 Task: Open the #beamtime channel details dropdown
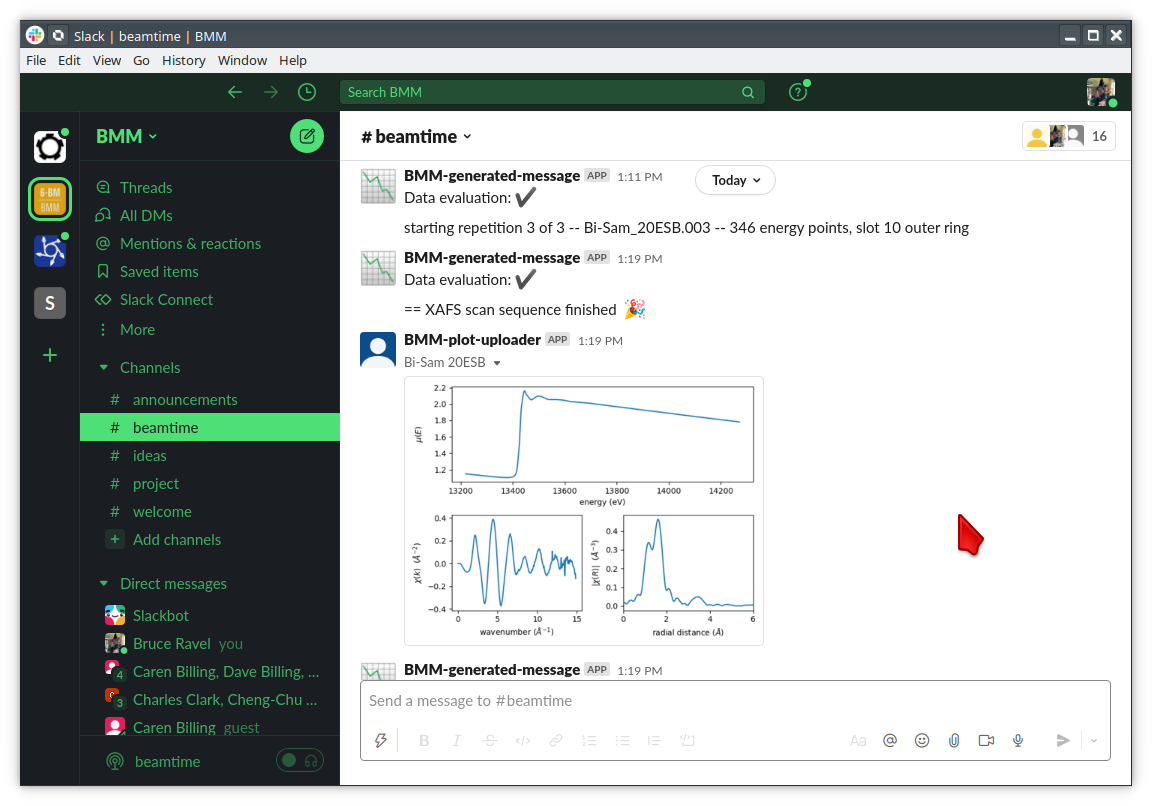point(417,137)
